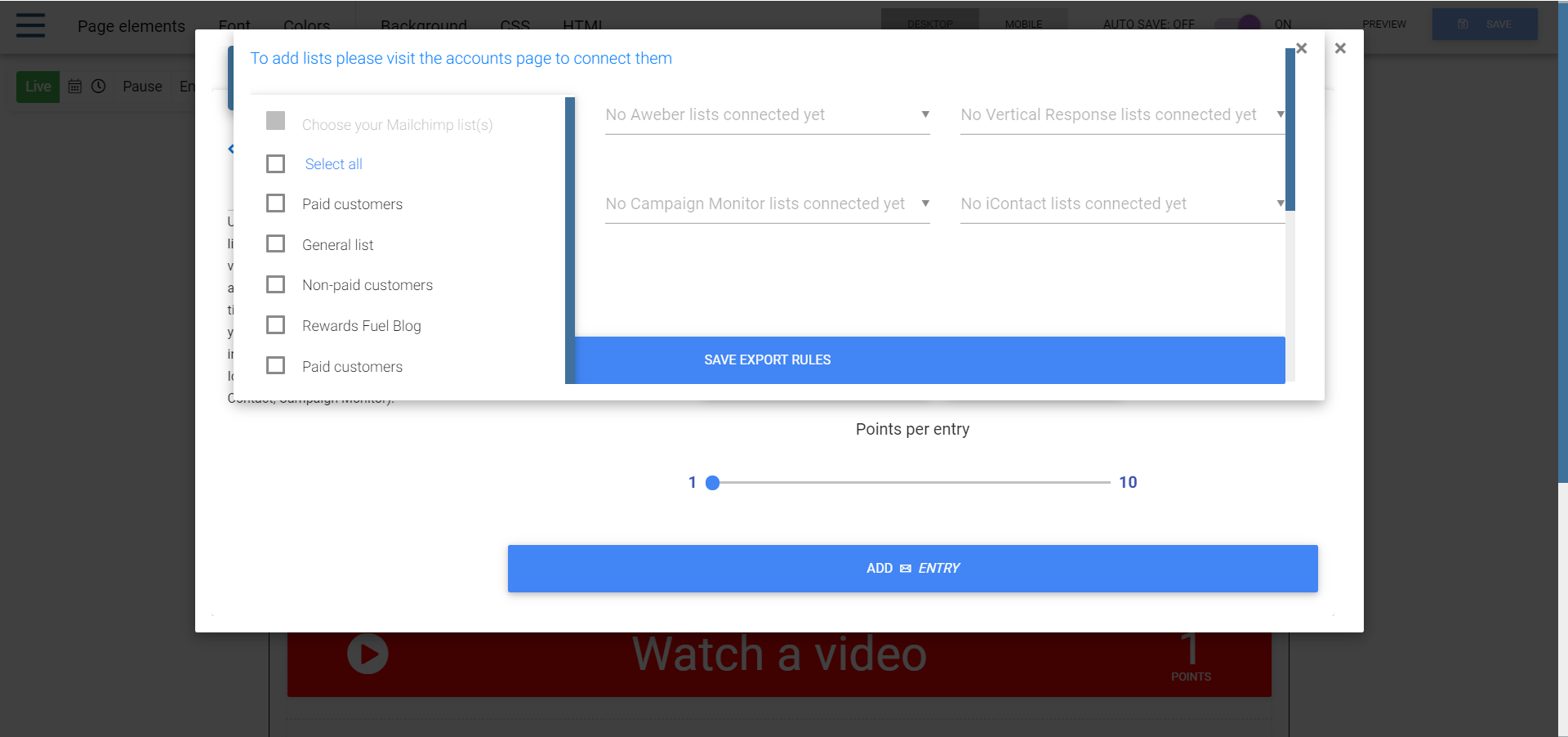Screen dimensions: 1568x737
Task: Close the inner lists popup
Action: (x=1302, y=48)
